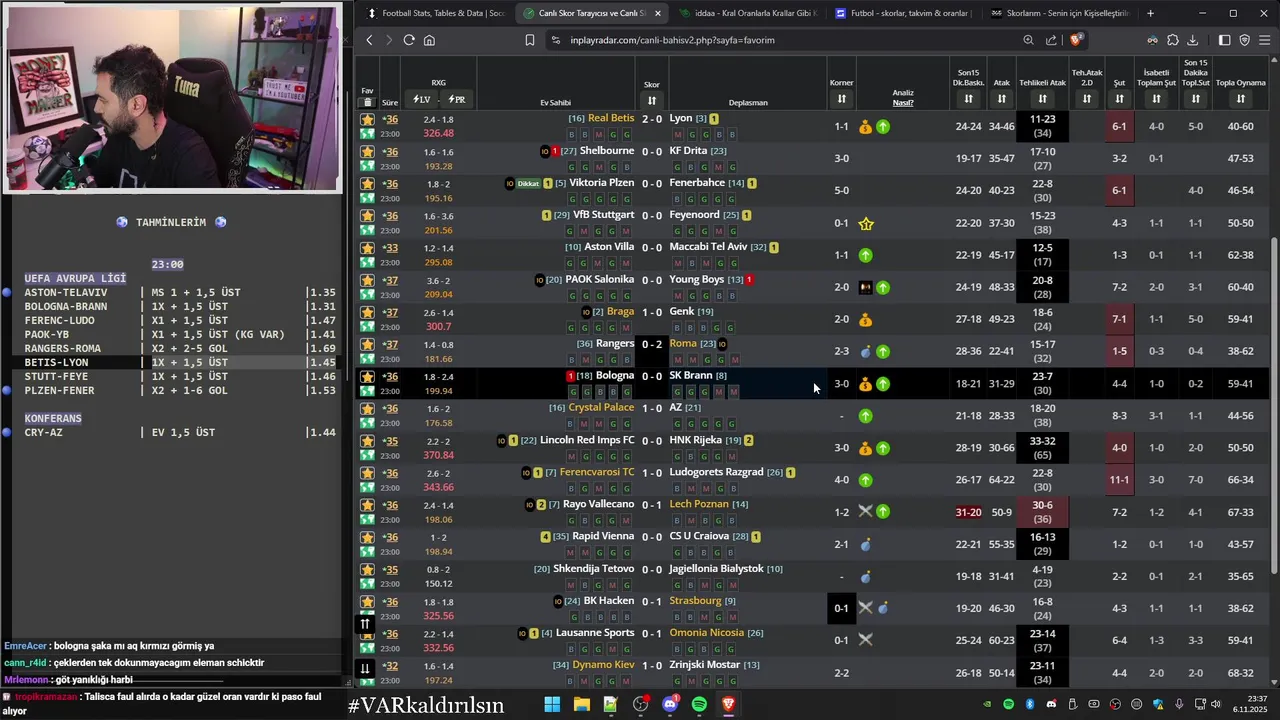Click money bag analysis icon in Braga row
1280x720 pixels.
point(866,320)
